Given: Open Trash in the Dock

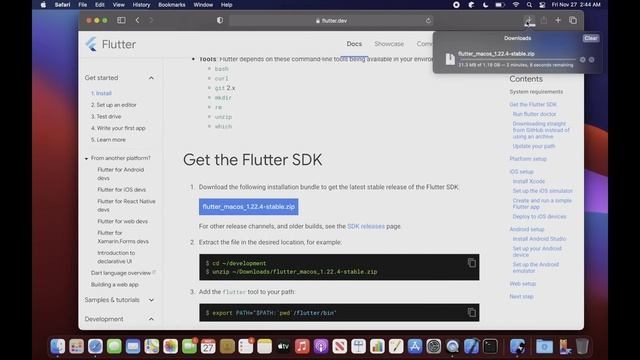Looking at the screenshot, I should coord(582,347).
